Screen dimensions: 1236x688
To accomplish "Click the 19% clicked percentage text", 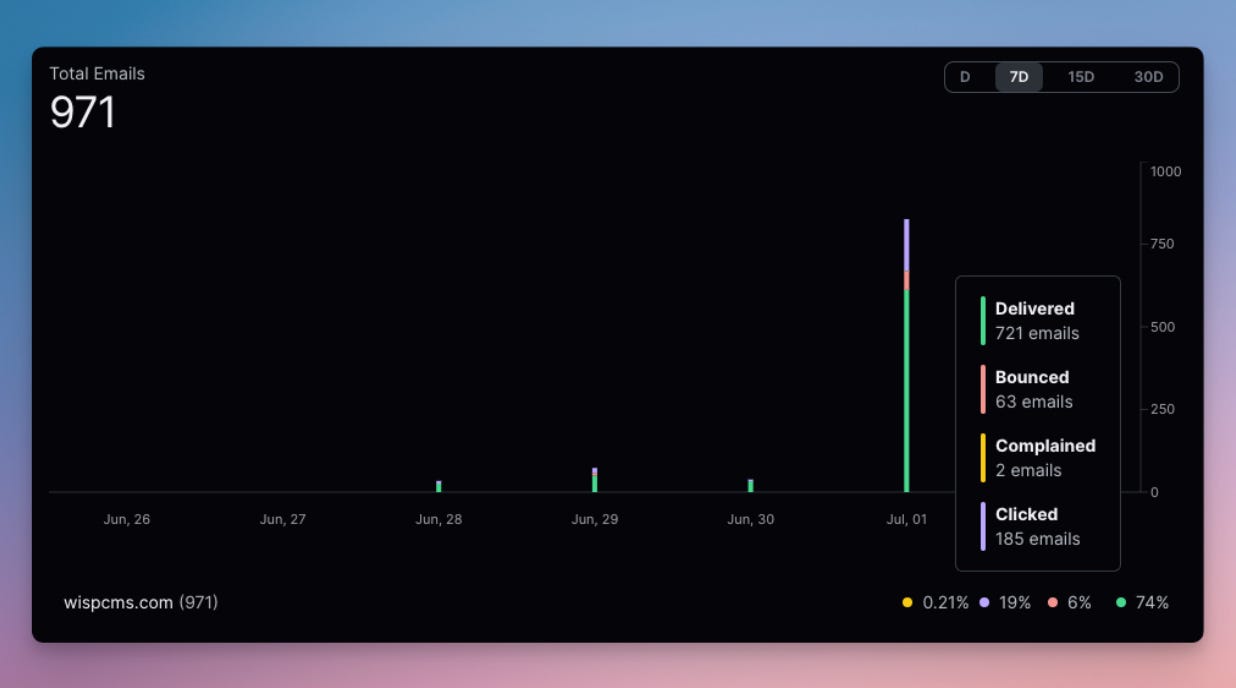I will point(1015,603).
